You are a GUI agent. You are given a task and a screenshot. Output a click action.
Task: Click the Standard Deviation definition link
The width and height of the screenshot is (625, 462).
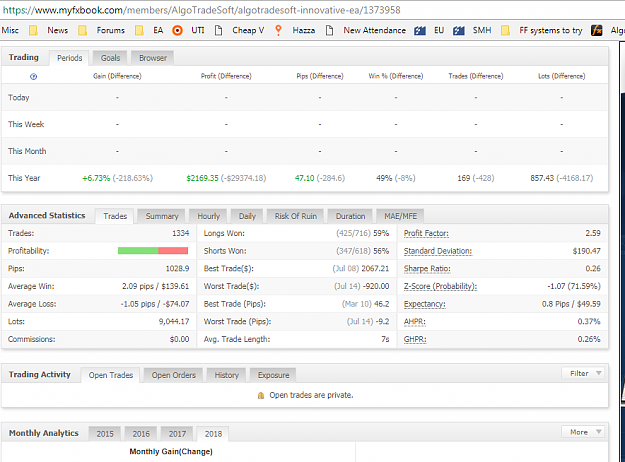click(x=438, y=251)
